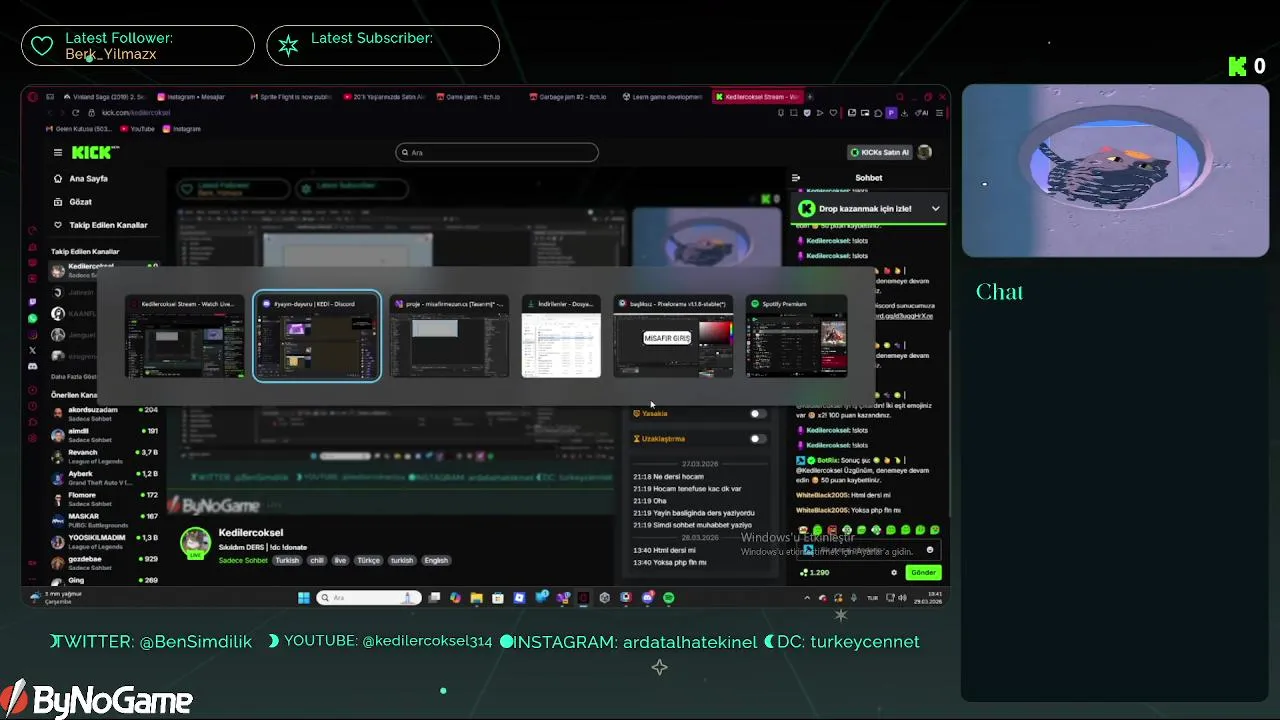This screenshot has width=1280, height=720.
Task: Click the green Gönder chat button
Action: (x=923, y=573)
